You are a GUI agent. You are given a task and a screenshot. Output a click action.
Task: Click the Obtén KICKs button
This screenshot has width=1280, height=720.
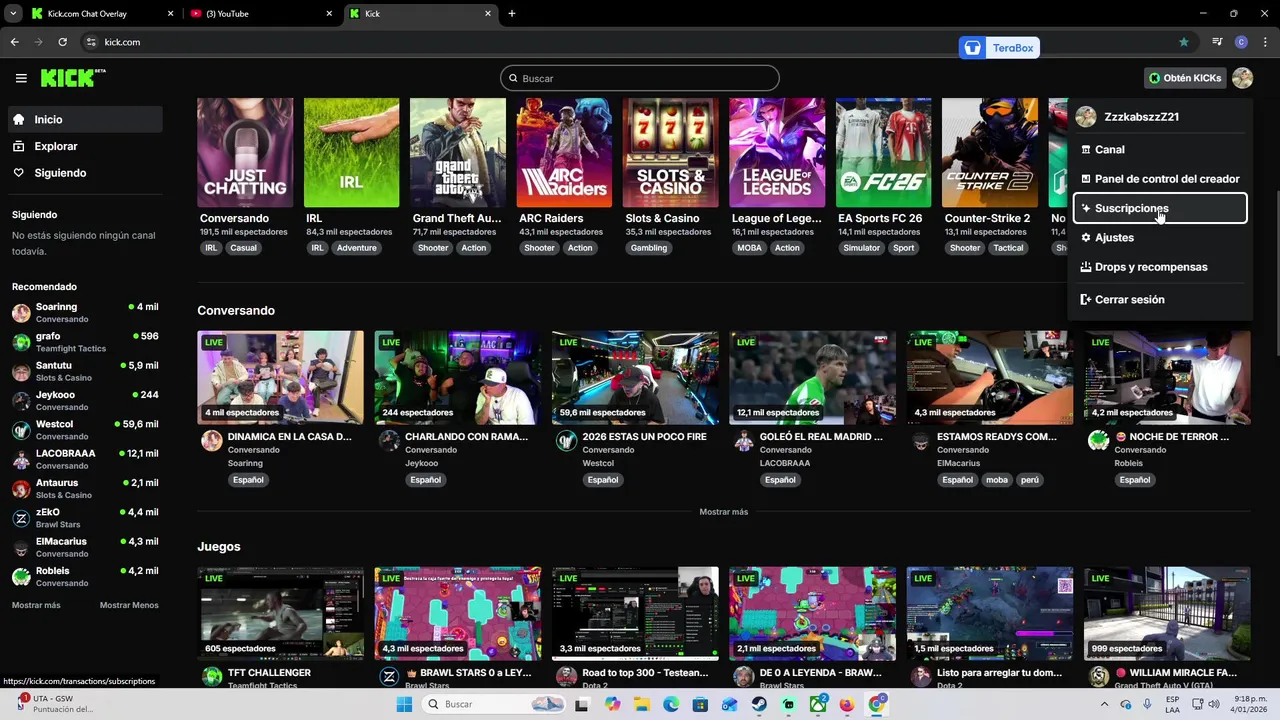(x=1185, y=78)
